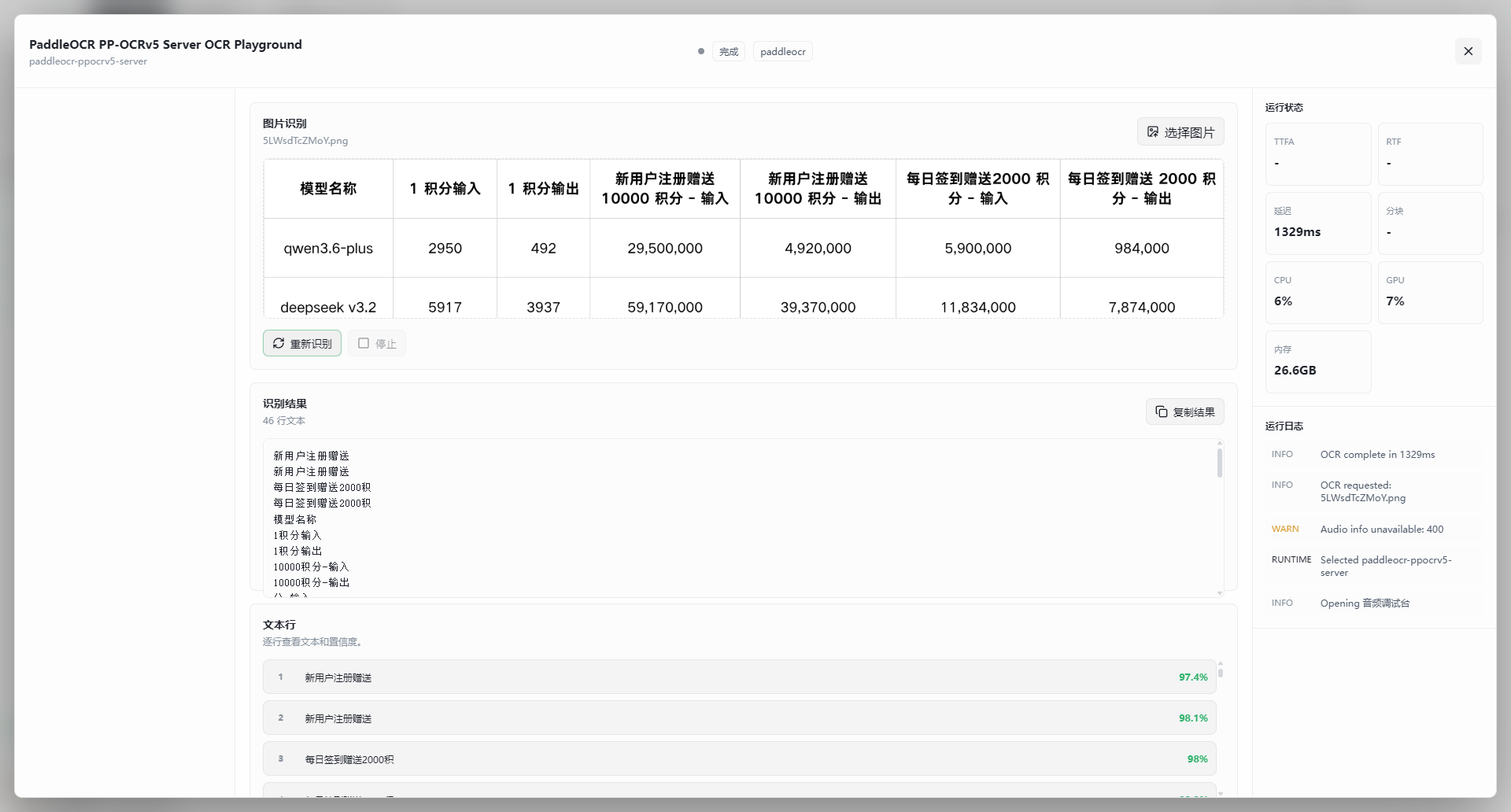Click the 4,920,000 table cell
This screenshot has height=812, width=1511.
point(818,248)
